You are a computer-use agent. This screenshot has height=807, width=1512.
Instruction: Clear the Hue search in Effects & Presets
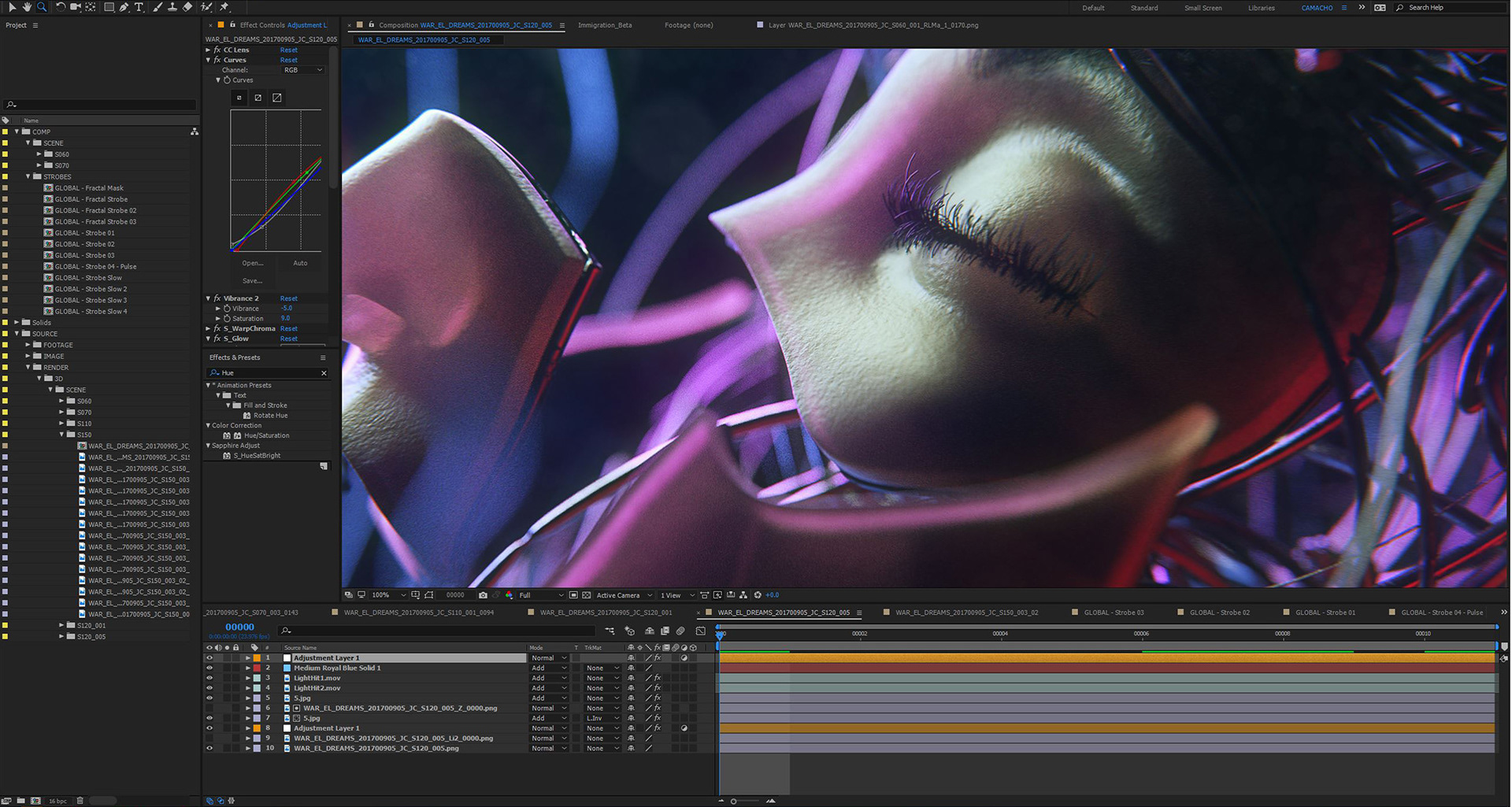(324, 373)
